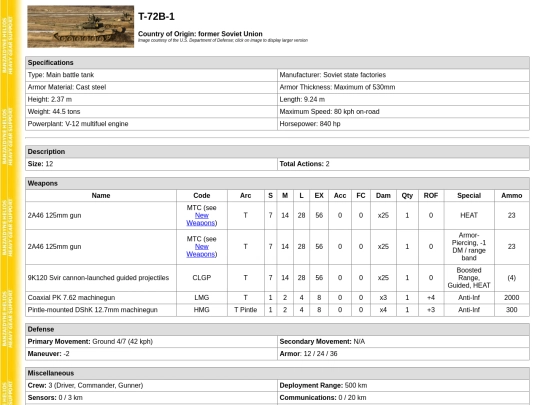The image size is (540, 405).
Task: Select '9K120 Svir cannon-launched guided projectiles' name
Action: [101, 278]
